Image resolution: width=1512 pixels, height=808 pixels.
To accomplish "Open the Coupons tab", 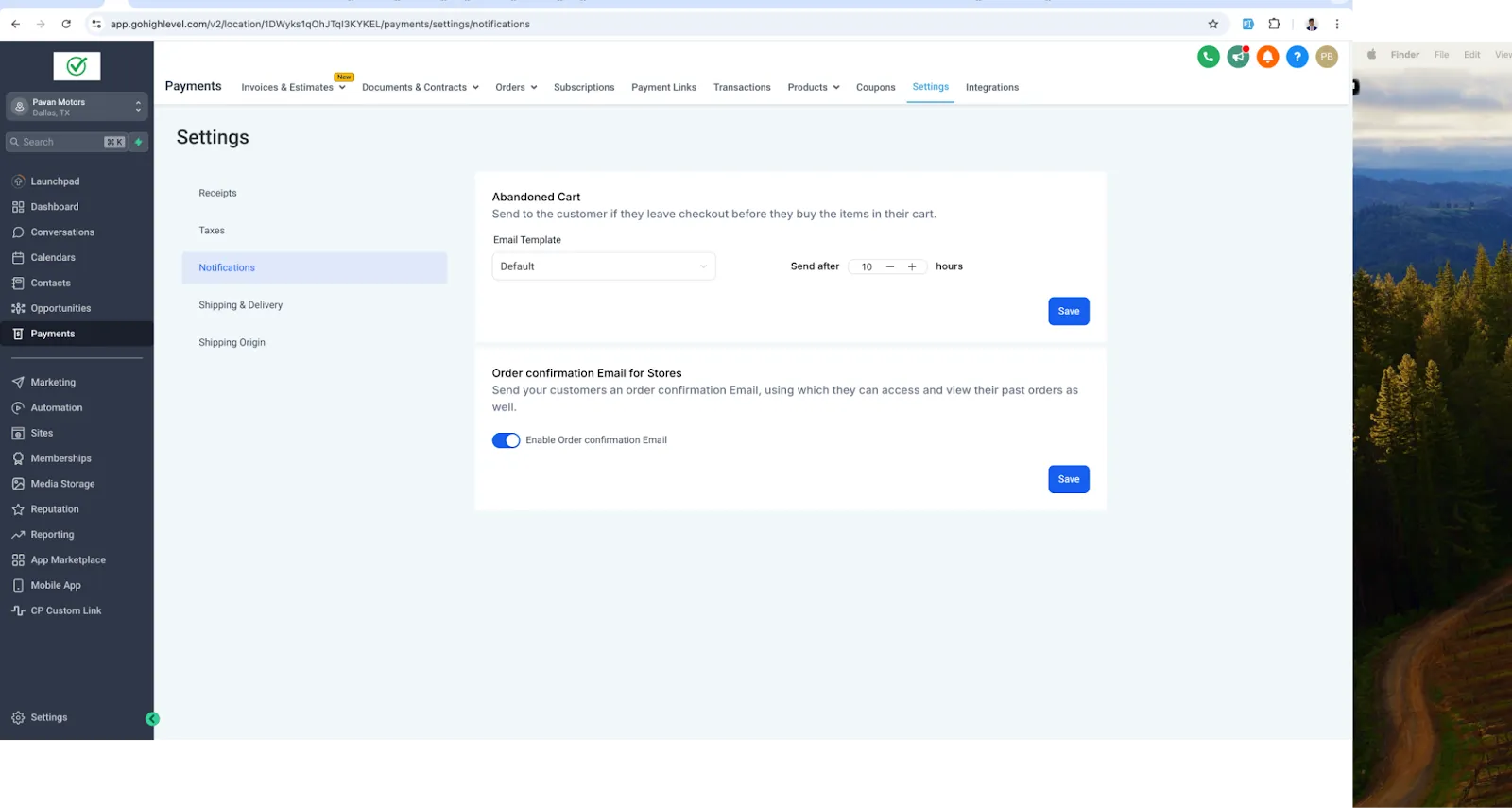I will pyautogui.click(x=875, y=87).
